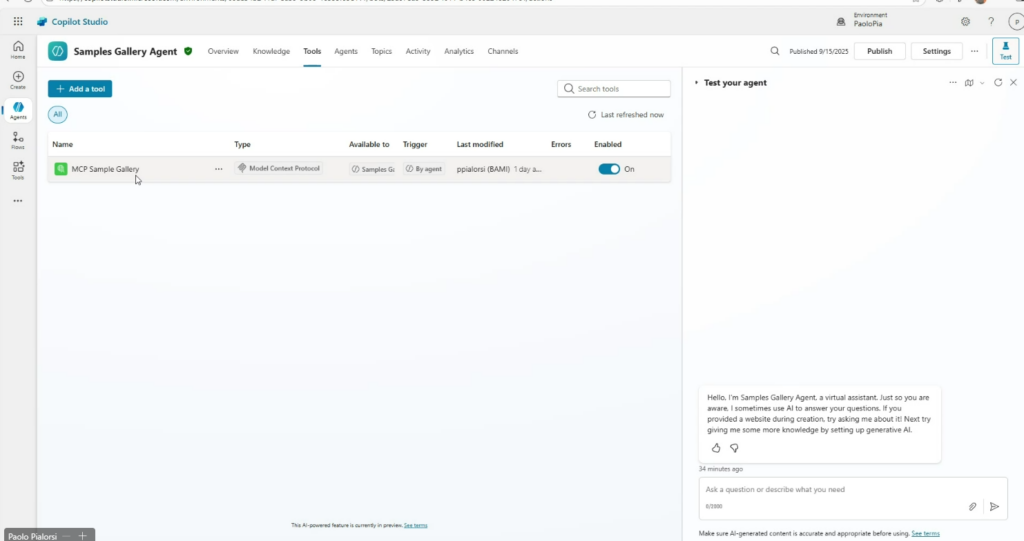Send the chat message arrow
This screenshot has width=1024, height=541.
click(x=994, y=506)
